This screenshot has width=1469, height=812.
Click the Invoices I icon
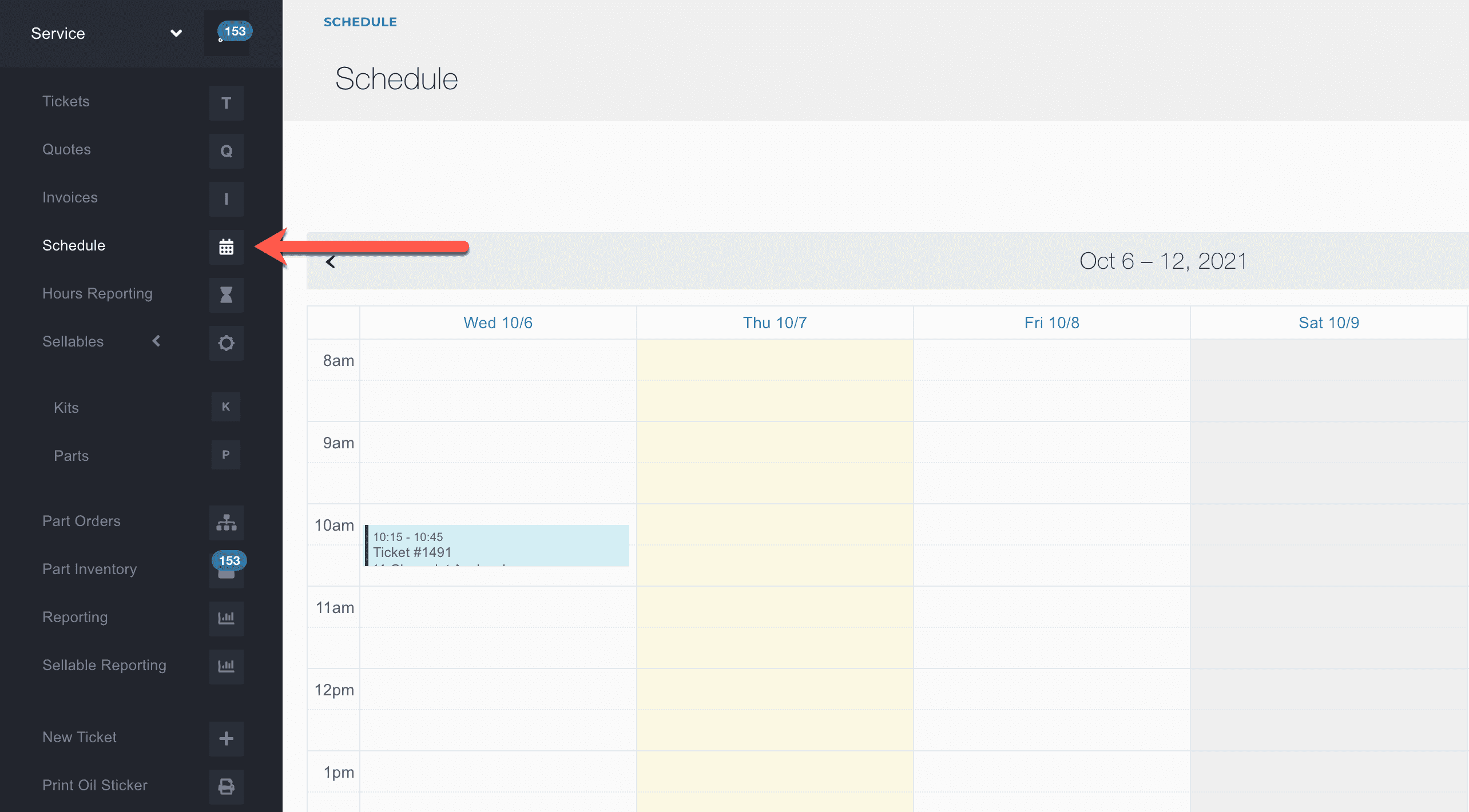pos(226,199)
